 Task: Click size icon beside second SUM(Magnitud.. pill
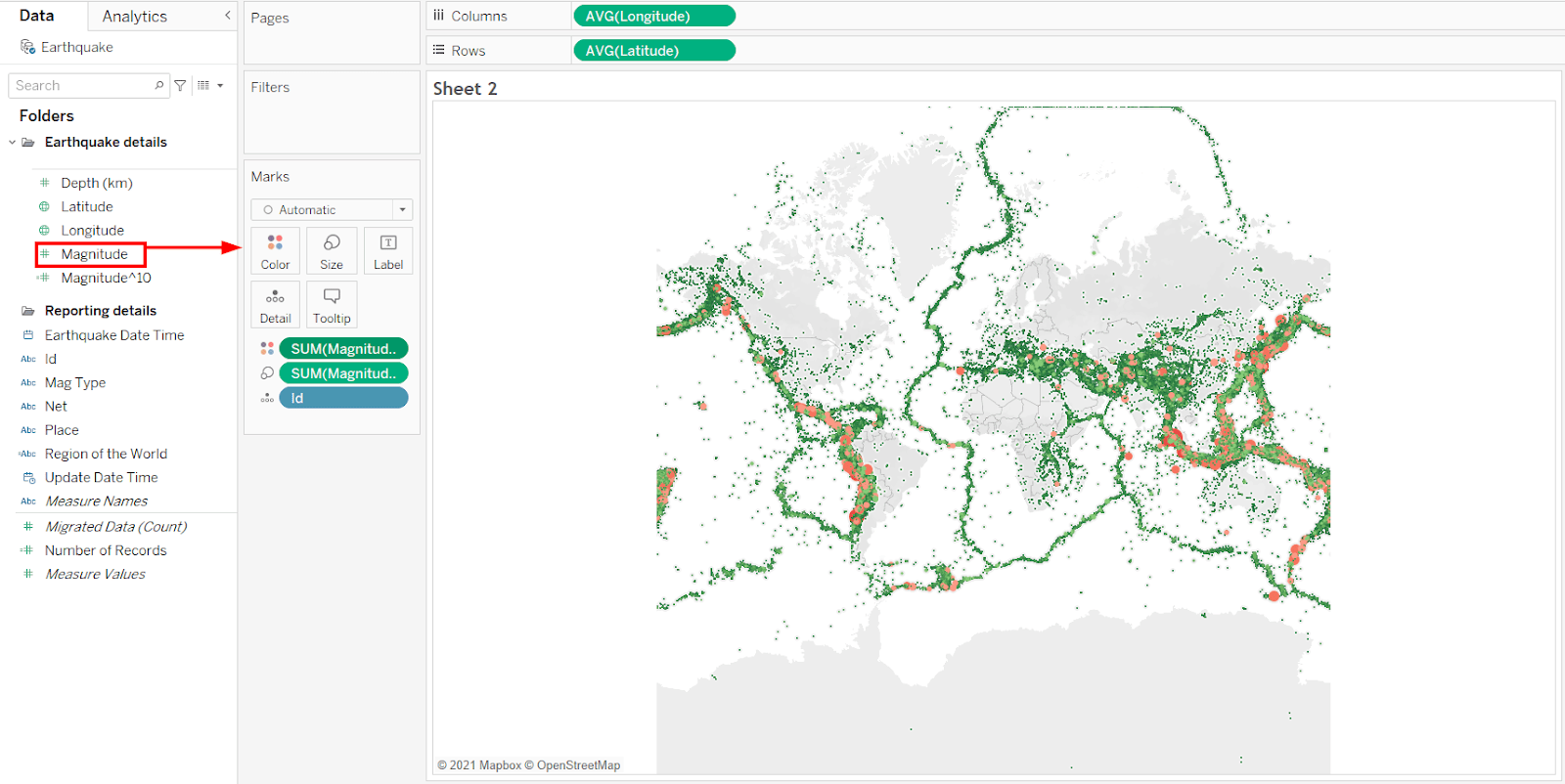[267, 372]
